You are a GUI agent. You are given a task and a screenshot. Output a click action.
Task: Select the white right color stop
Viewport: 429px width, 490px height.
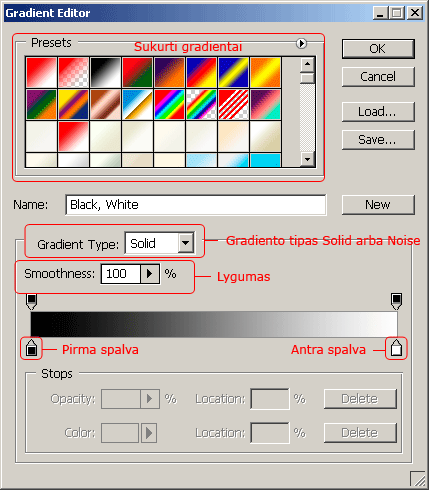[x=396, y=348]
